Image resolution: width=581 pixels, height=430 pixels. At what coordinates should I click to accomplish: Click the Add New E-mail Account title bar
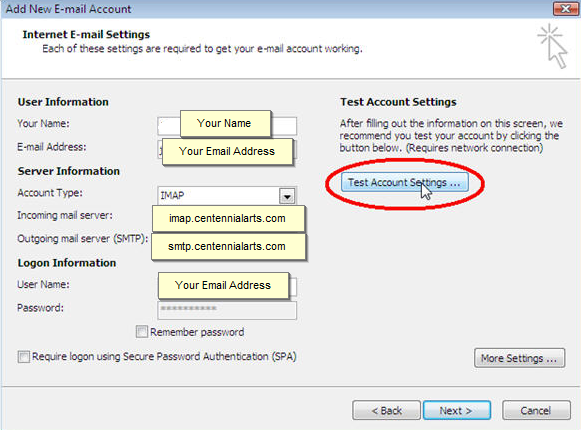(278, 9)
